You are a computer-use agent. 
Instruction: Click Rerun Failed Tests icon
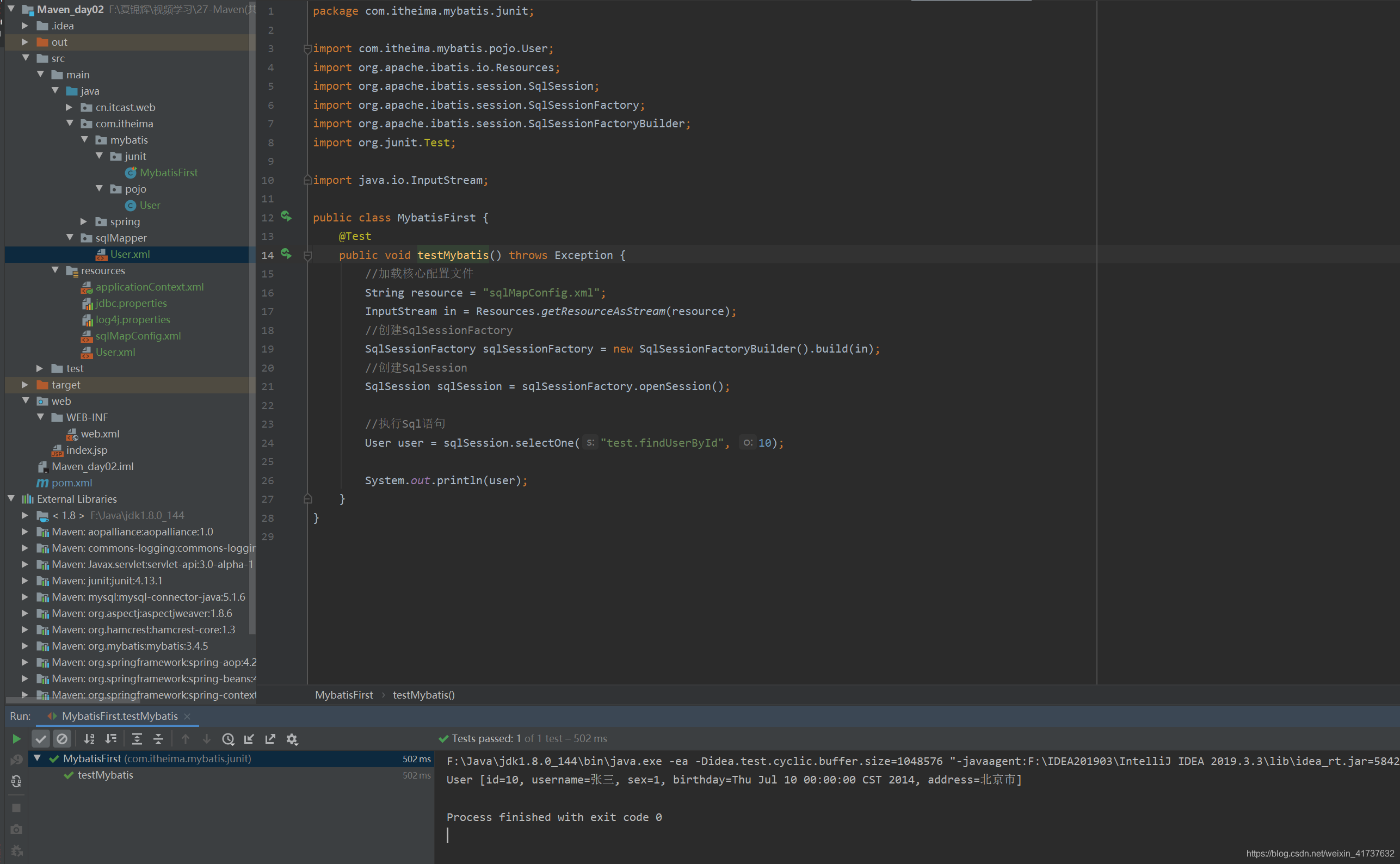[16, 760]
